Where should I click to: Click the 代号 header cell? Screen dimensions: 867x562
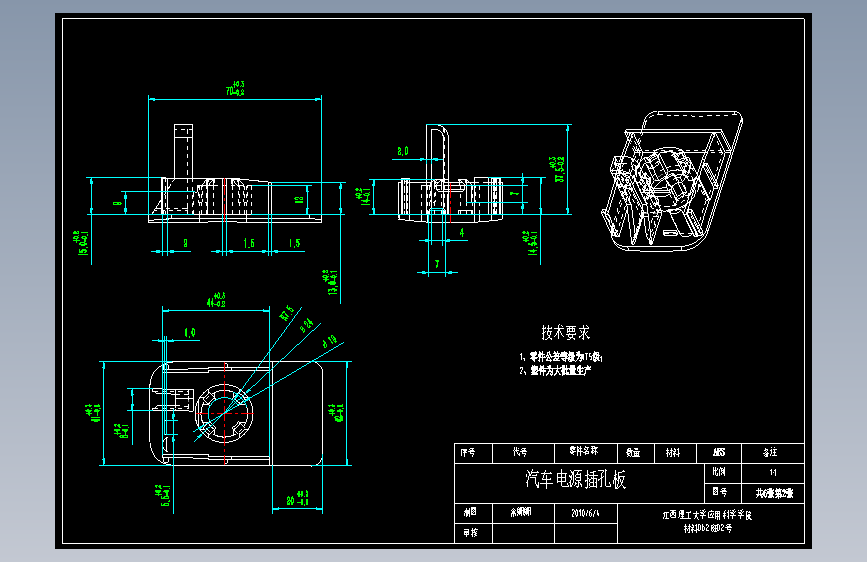pos(523,453)
